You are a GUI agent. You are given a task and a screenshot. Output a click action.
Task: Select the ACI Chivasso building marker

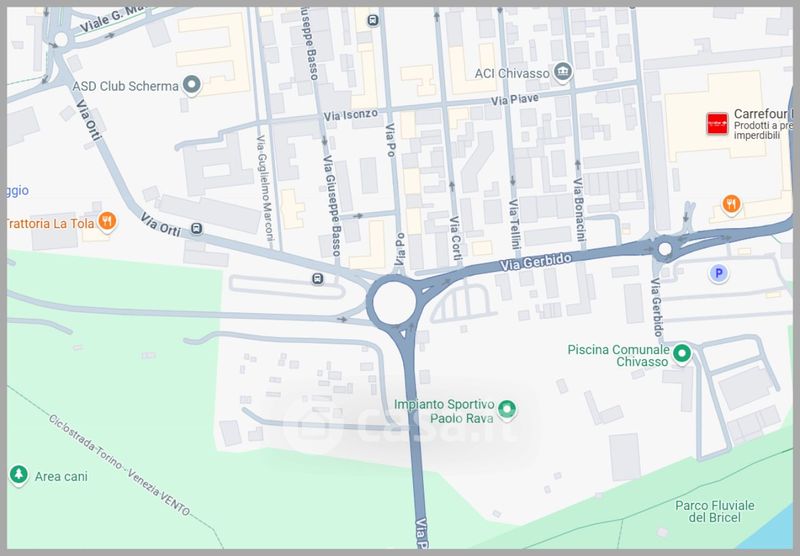click(562, 72)
